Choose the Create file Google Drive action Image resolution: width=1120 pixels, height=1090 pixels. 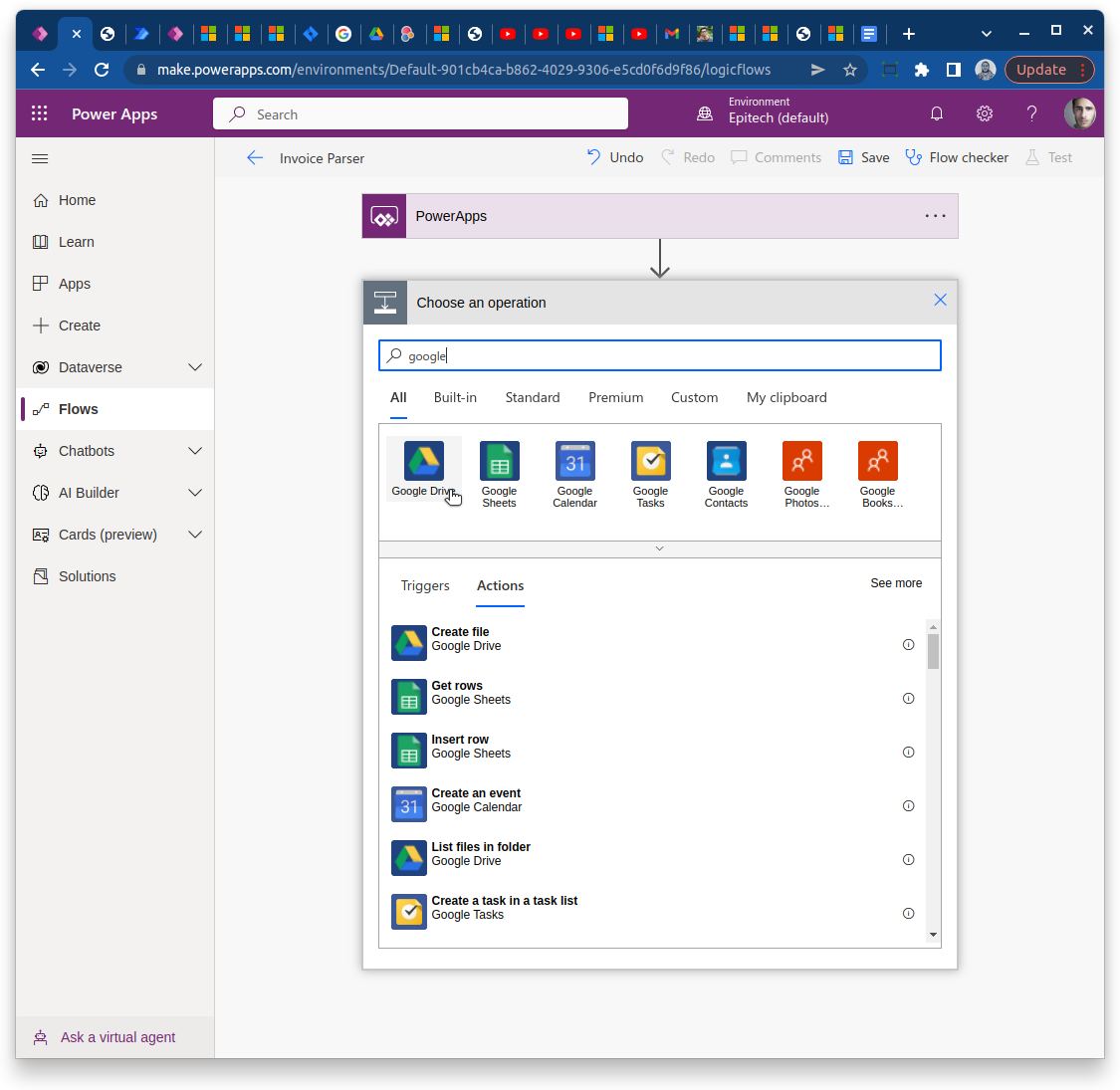pyautogui.click(x=653, y=641)
